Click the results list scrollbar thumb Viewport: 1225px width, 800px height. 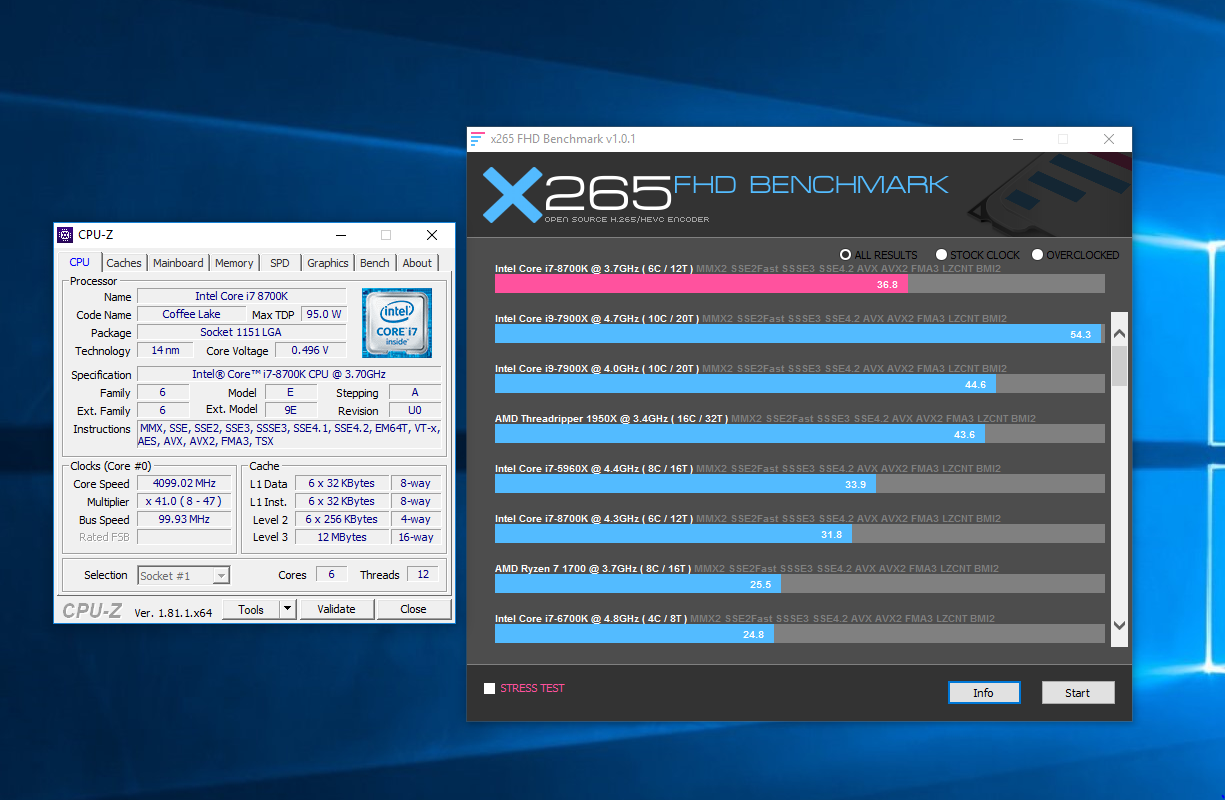[x=1119, y=366]
